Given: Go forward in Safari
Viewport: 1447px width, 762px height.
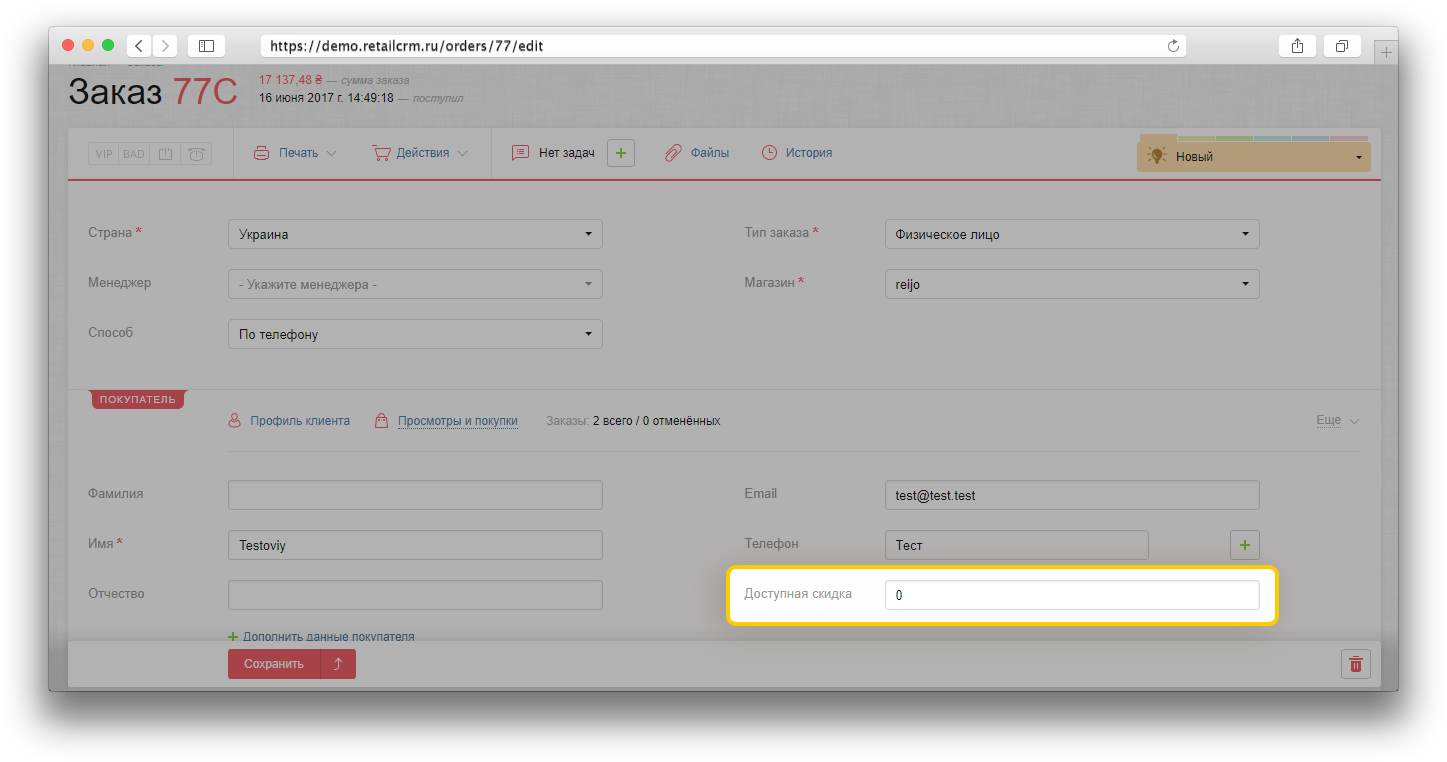Looking at the screenshot, I should coord(165,46).
